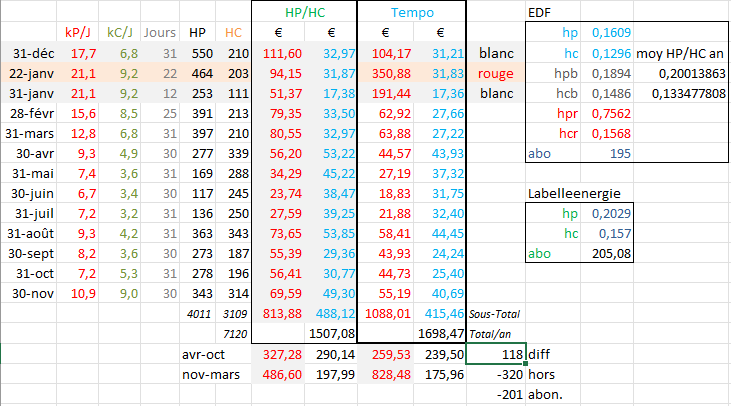
Task: Select the EDF abo value 195
Action: point(607,153)
